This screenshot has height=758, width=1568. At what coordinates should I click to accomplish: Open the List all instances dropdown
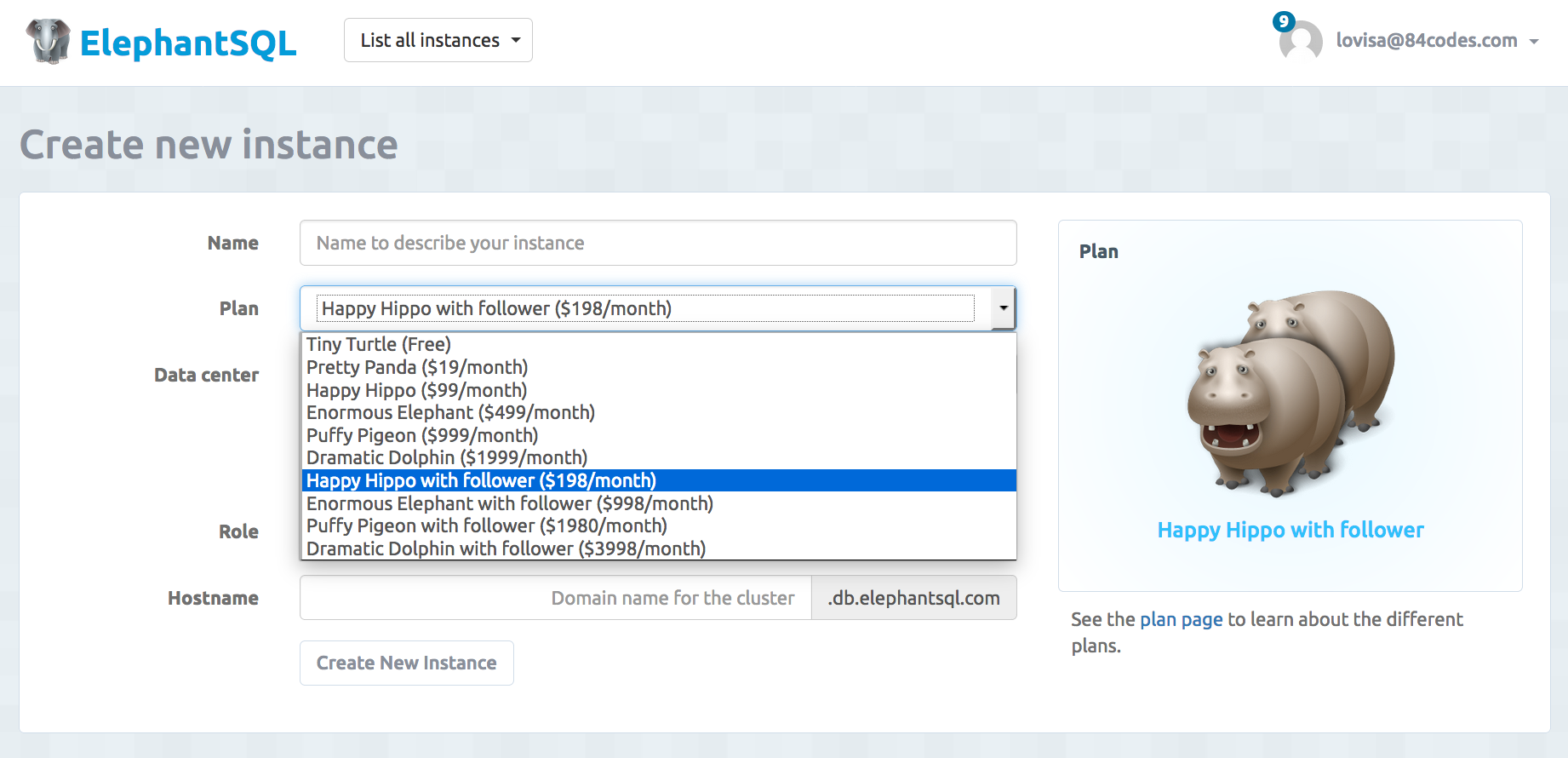438,40
